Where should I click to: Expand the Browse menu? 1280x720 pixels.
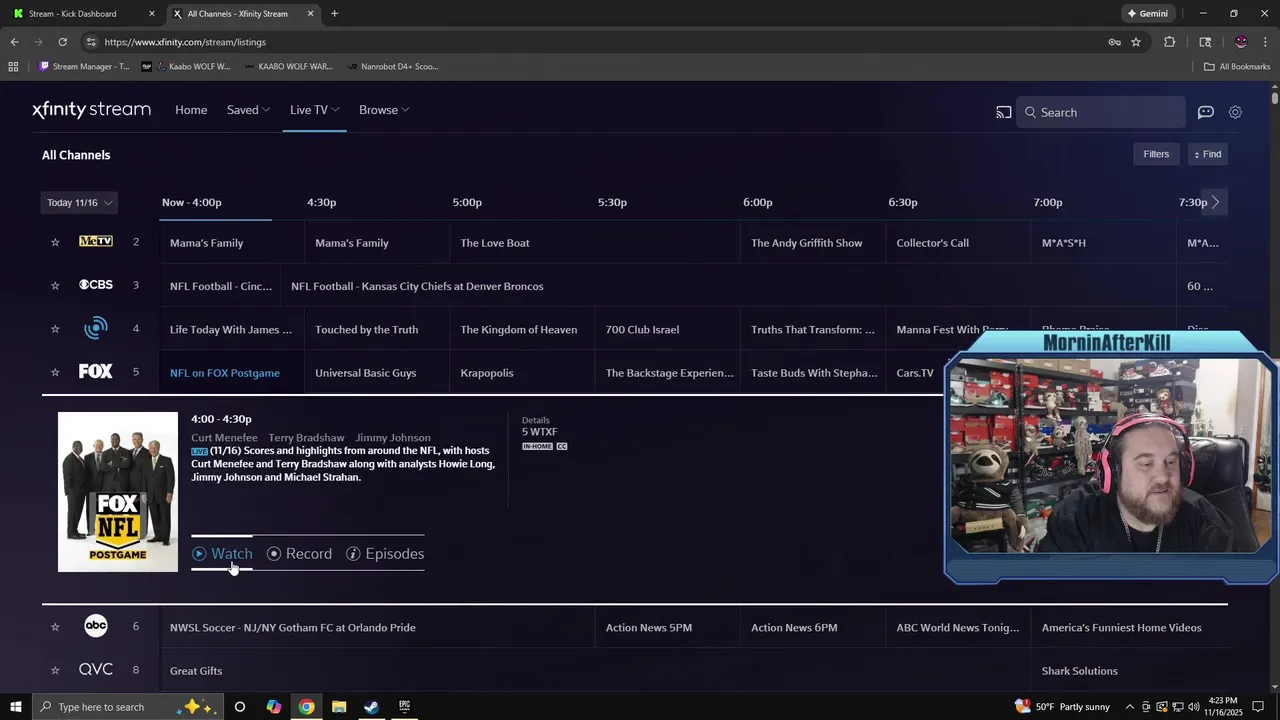pyautogui.click(x=384, y=110)
